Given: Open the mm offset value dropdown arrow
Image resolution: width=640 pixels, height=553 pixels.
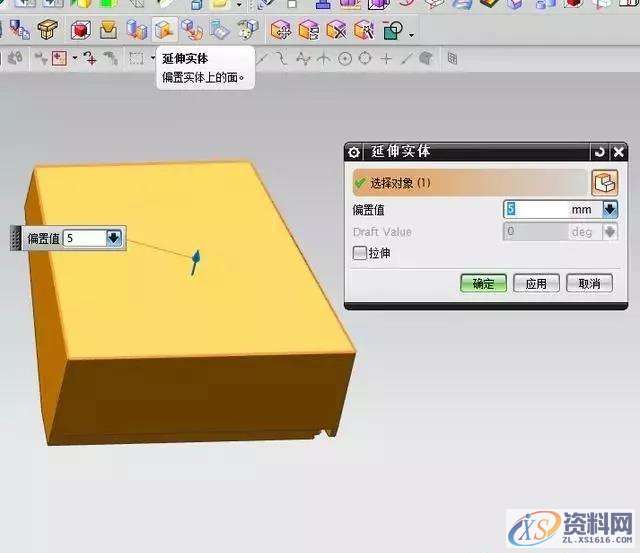Looking at the screenshot, I should (x=609, y=210).
